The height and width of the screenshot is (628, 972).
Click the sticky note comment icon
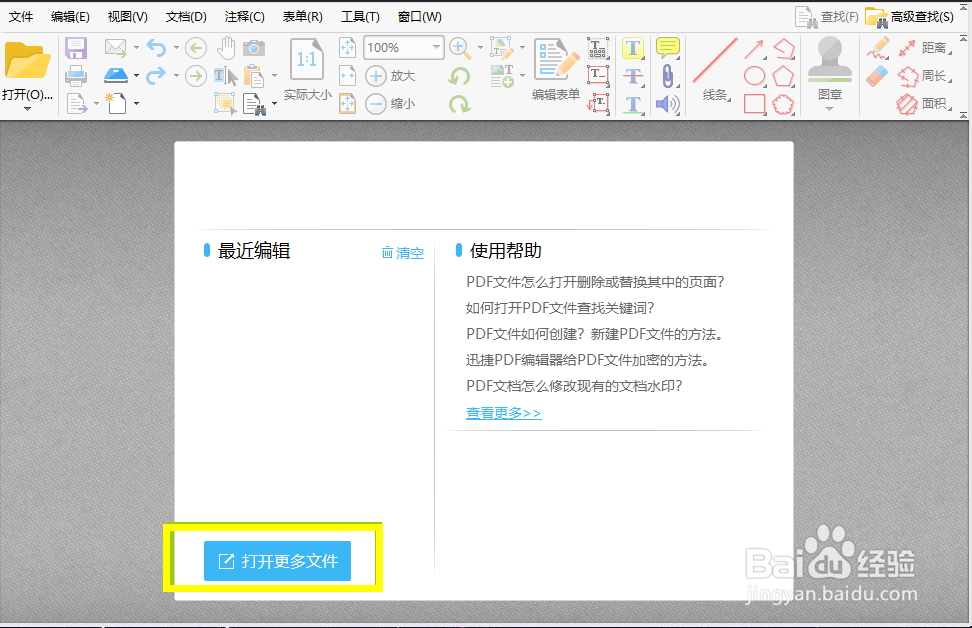[666, 47]
